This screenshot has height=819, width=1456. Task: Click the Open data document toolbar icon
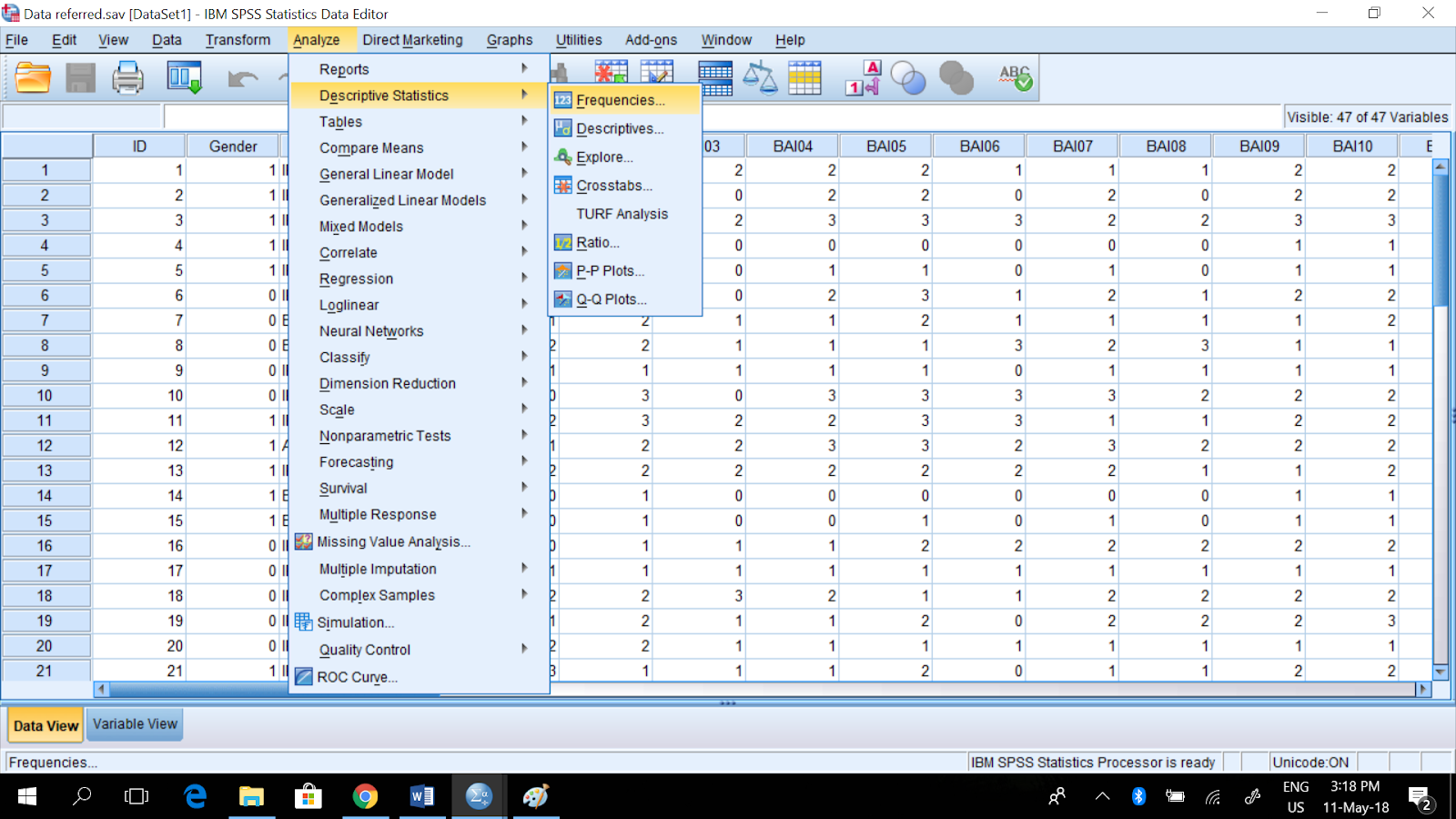[33, 77]
